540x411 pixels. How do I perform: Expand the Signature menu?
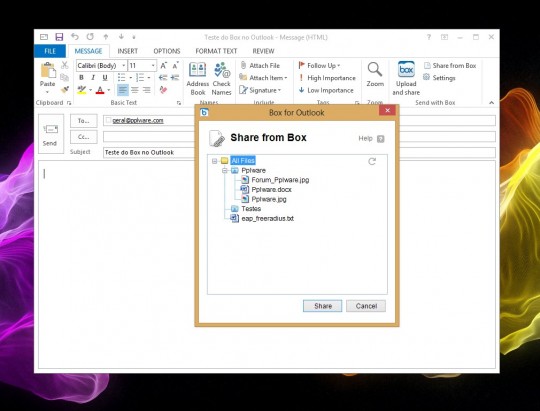[260, 90]
